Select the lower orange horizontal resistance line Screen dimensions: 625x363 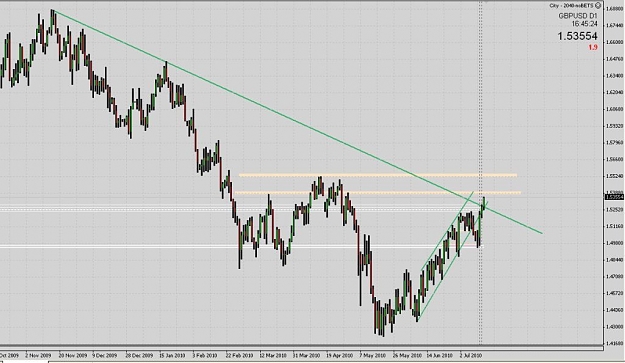(377, 193)
